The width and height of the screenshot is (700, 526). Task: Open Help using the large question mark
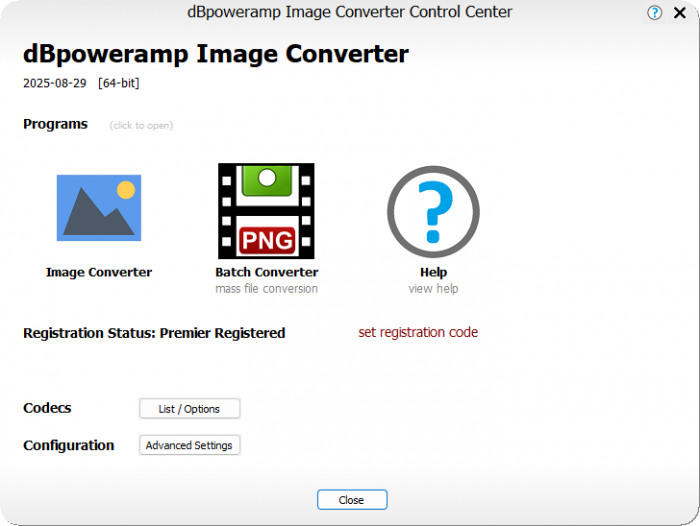(x=433, y=211)
